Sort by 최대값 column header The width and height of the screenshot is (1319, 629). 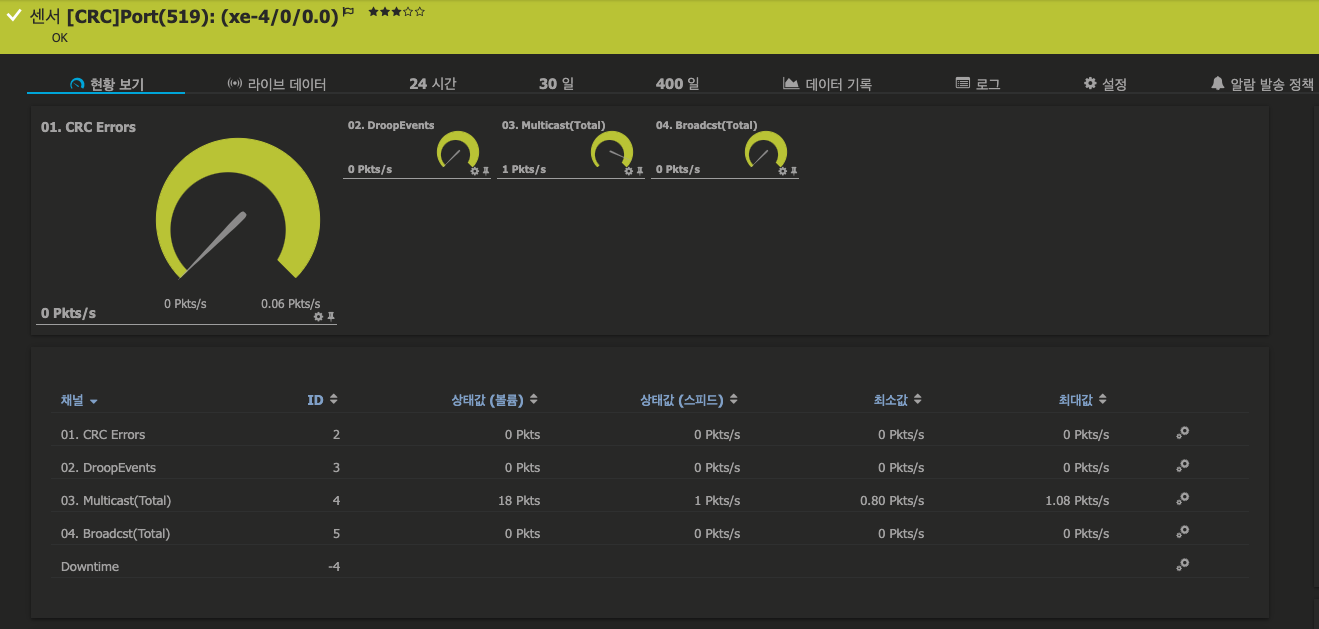[1083, 400]
